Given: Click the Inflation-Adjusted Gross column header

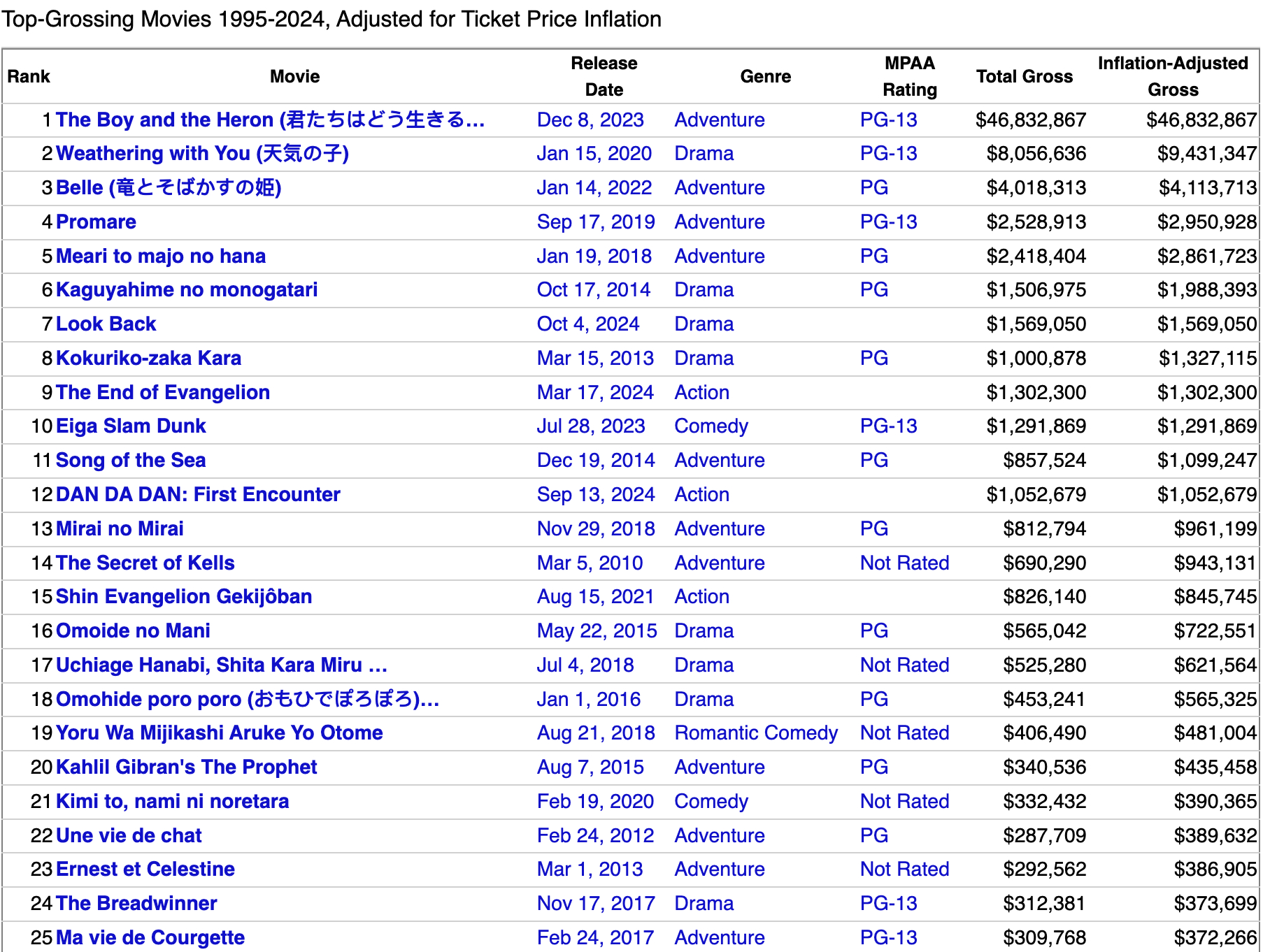Looking at the screenshot, I should click(x=1173, y=76).
